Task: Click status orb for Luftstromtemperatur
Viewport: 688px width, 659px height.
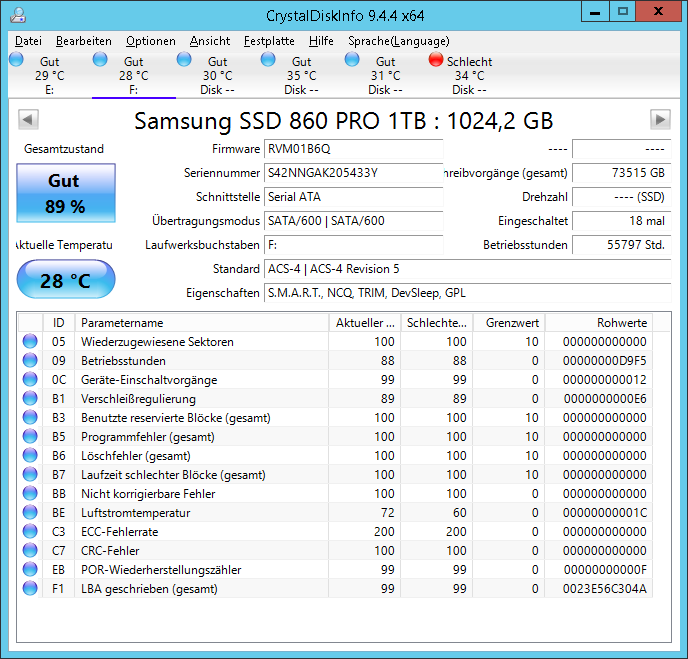Action: pyautogui.click(x=30, y=512)
